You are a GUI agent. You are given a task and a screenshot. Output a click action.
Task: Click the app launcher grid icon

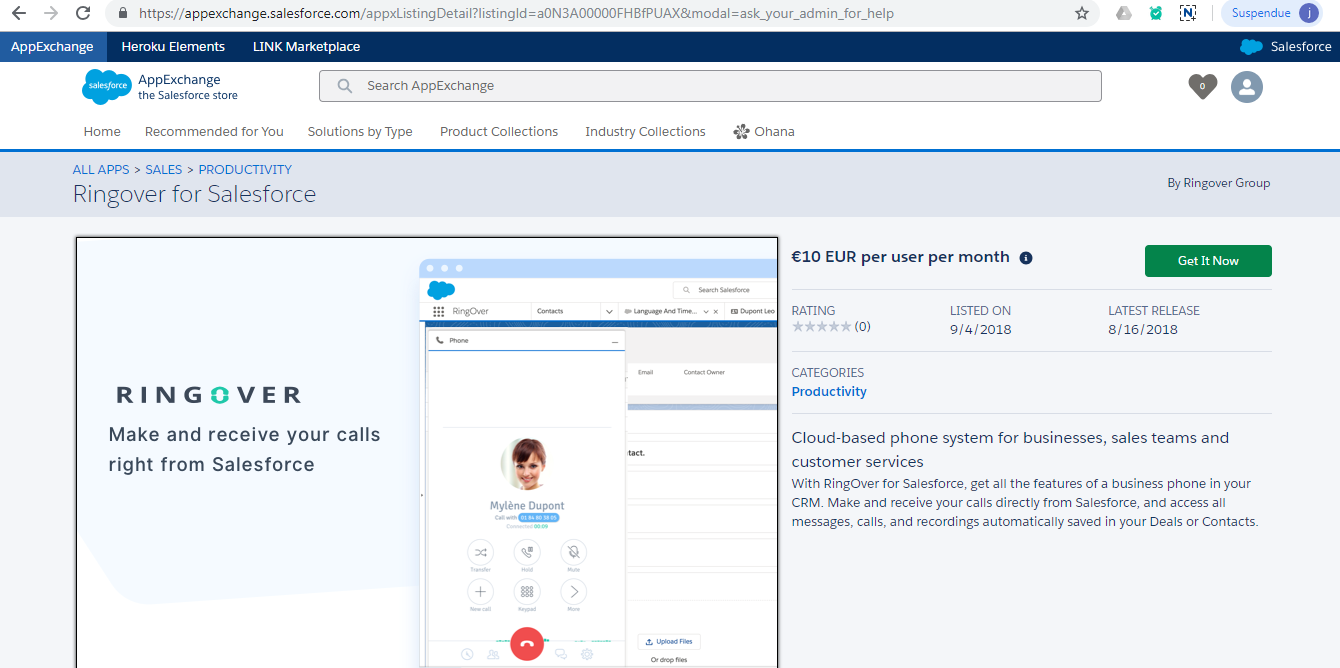point(438,311)
